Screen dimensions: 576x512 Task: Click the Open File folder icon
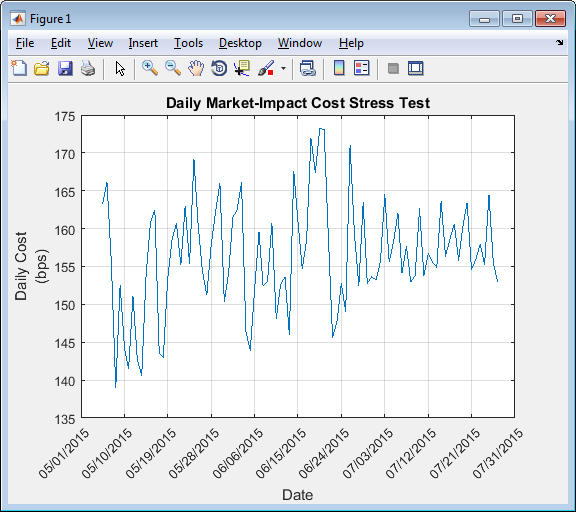(x=42, y=68)
